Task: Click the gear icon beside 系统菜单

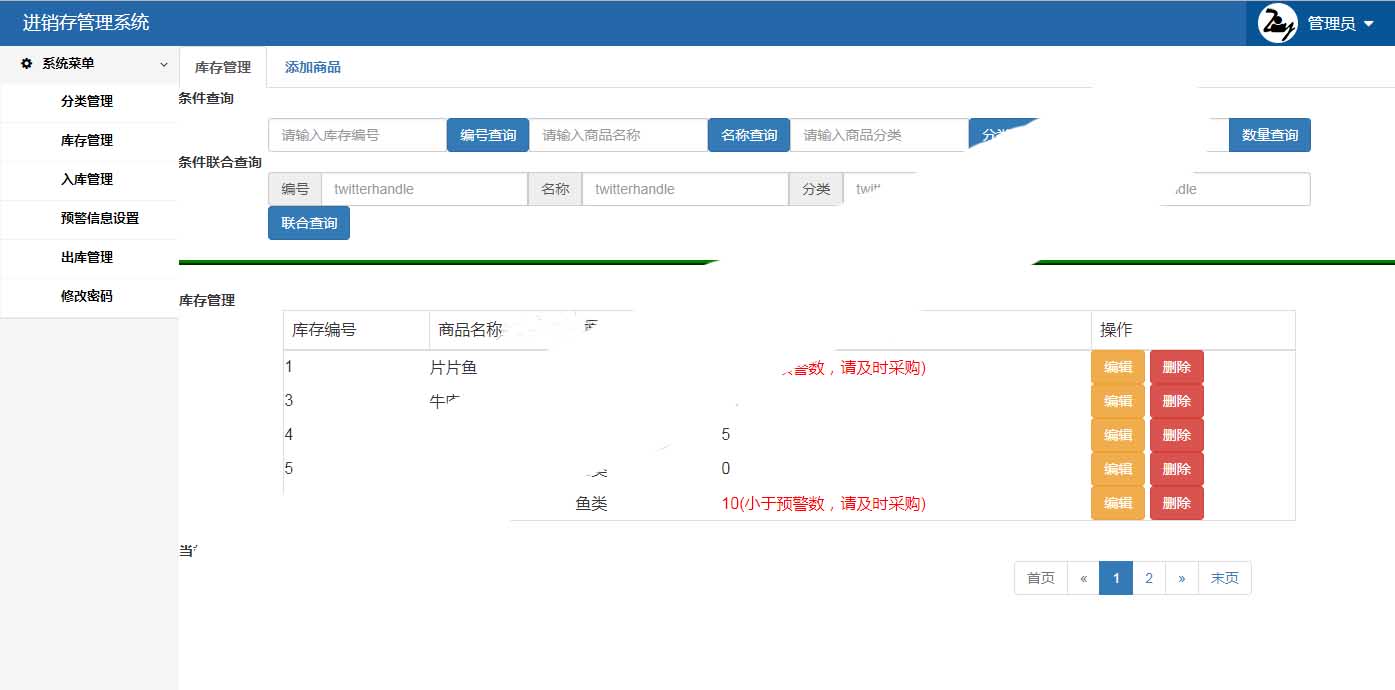Action: pos(27,63)
